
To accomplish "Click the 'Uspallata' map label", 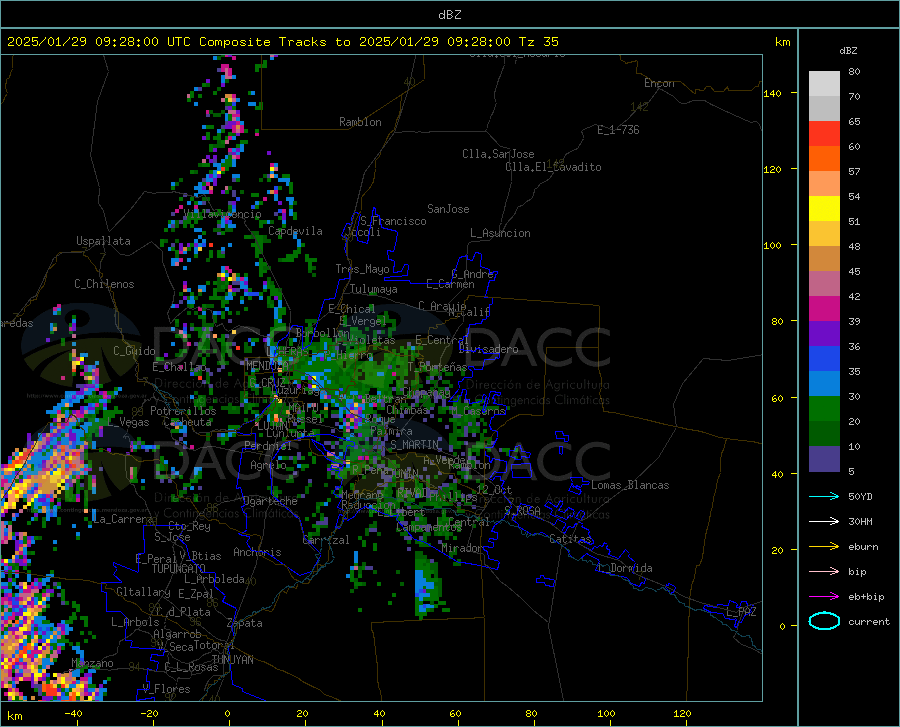I will 103,241.
